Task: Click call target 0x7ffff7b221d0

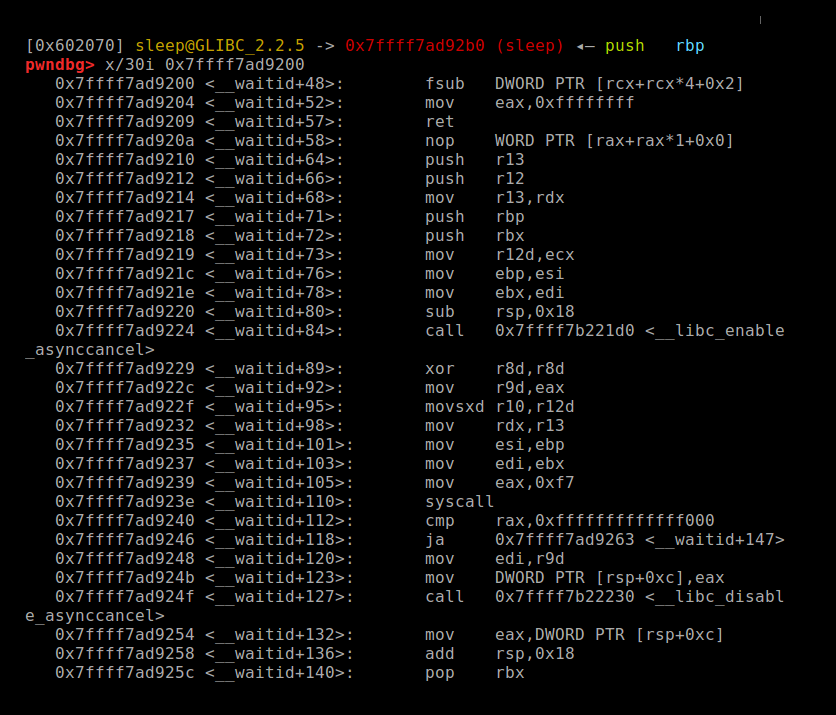Action: click(565, 331)
